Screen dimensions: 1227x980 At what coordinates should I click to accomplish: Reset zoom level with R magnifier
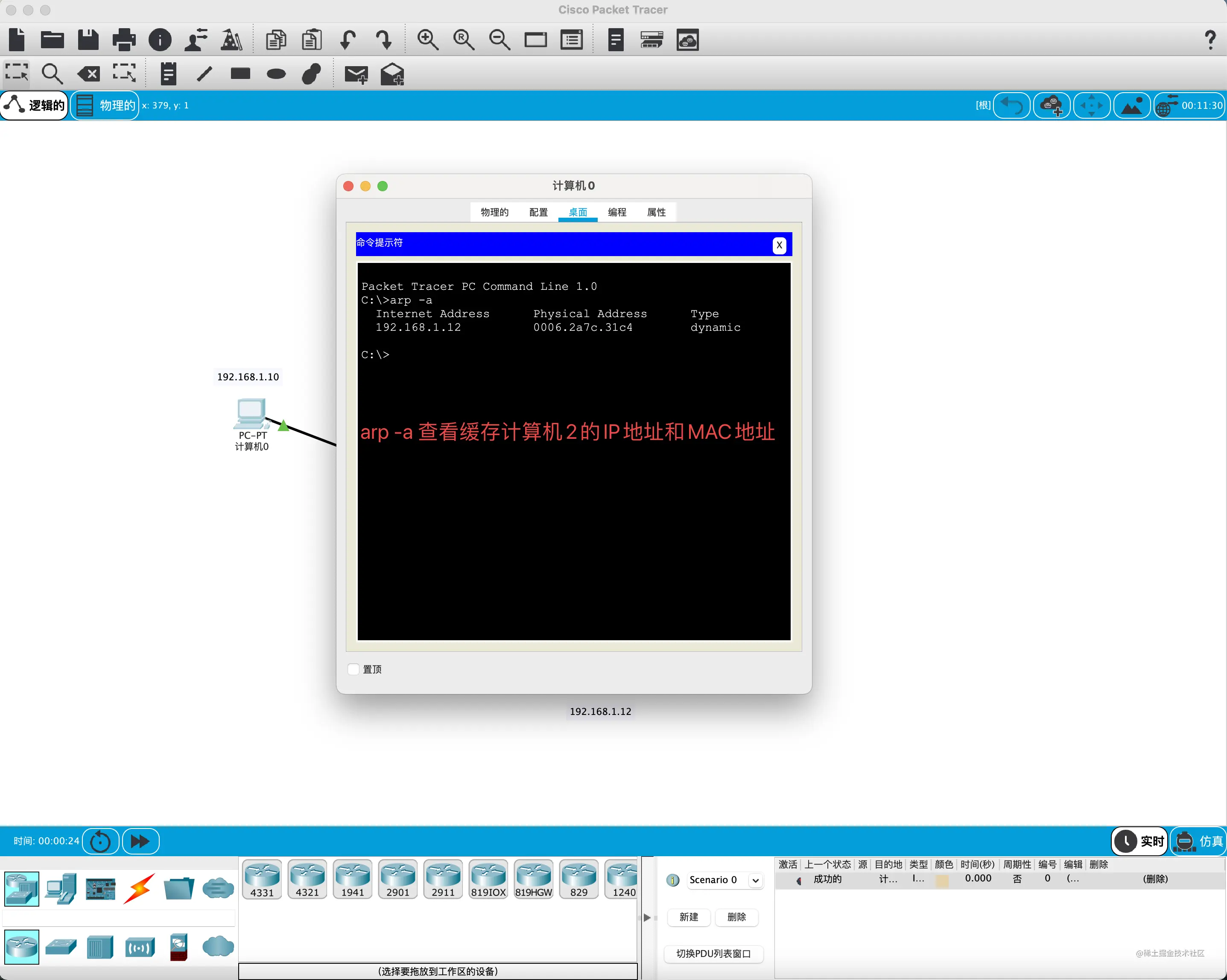click(x=464, y=40)
